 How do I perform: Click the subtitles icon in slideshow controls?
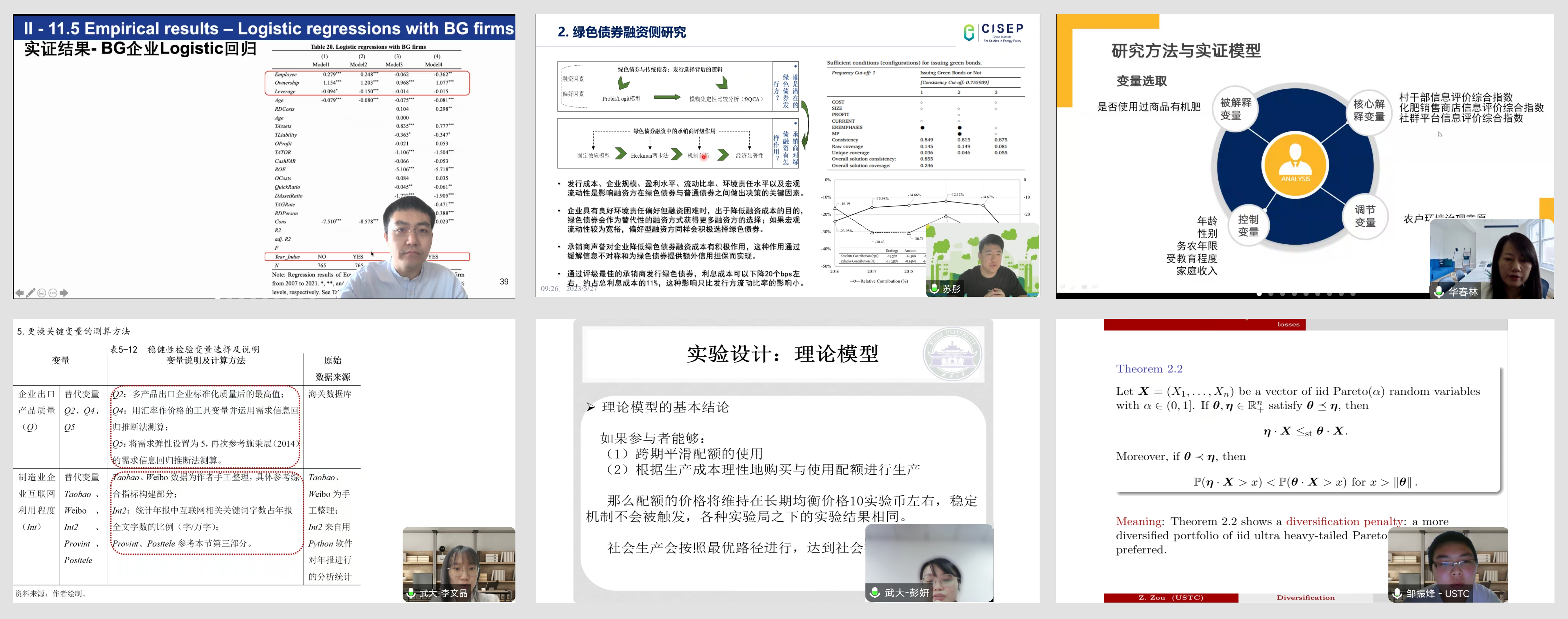coord(42,293)
